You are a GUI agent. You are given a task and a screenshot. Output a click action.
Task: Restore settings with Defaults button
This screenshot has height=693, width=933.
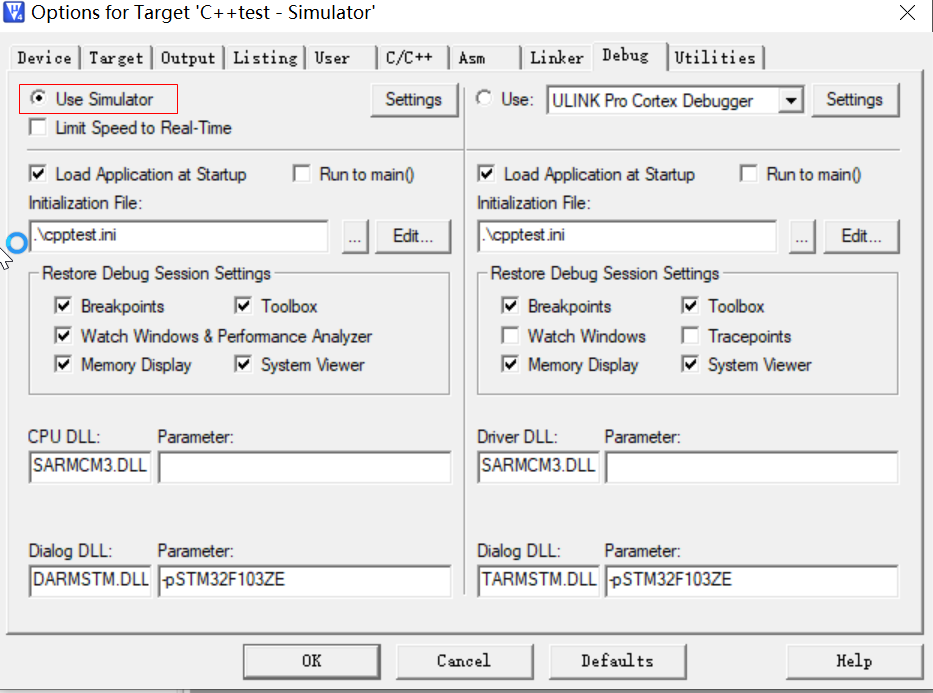(617, 661)
